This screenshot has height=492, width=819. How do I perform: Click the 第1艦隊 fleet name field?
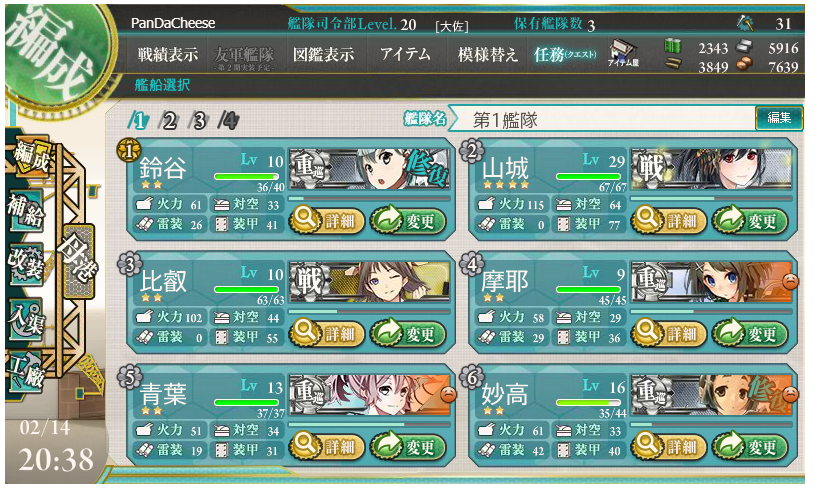point(603,120)
